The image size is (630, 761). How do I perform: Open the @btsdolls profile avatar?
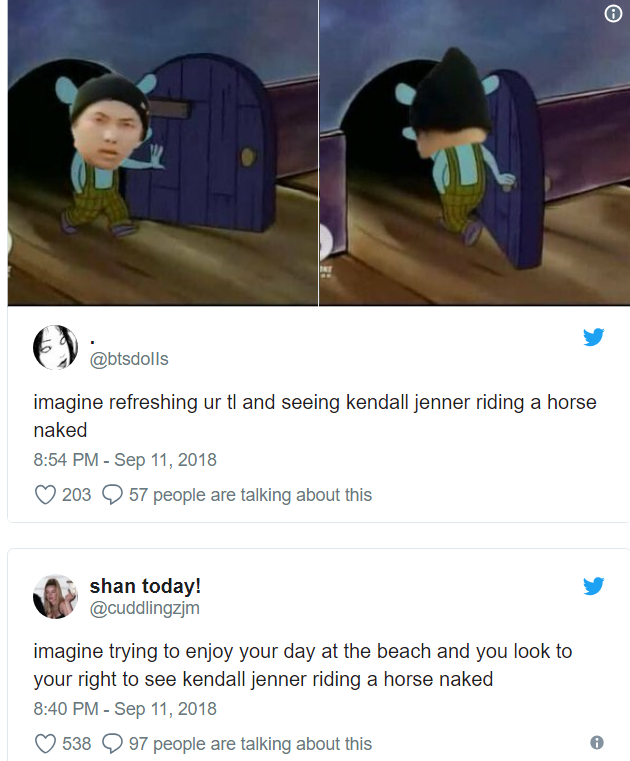pos(55,347)
